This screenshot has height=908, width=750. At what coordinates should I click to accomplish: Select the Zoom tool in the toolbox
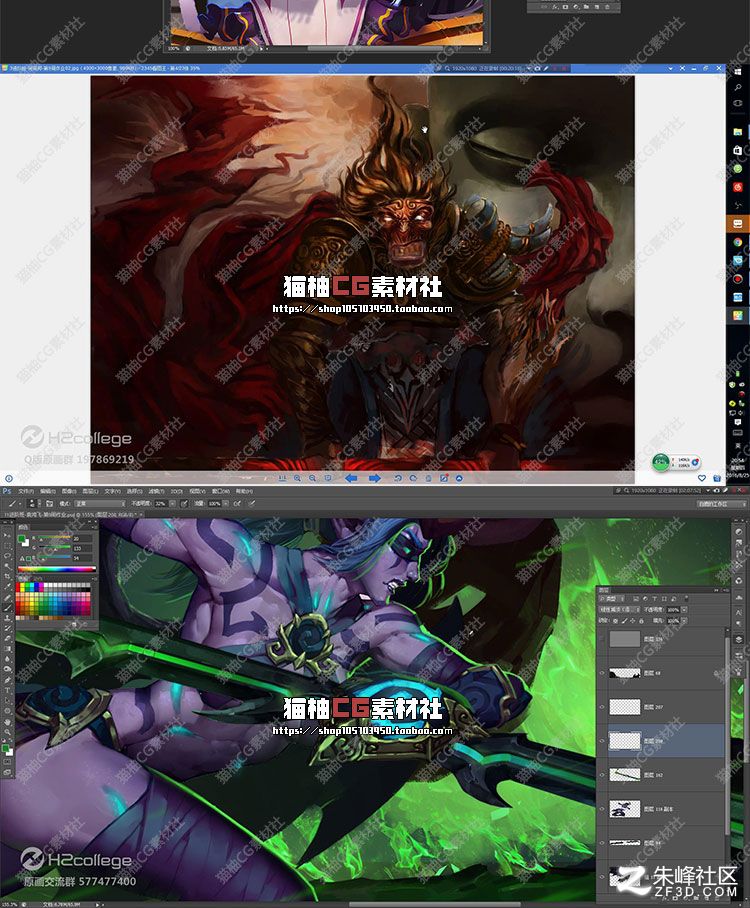7,732
